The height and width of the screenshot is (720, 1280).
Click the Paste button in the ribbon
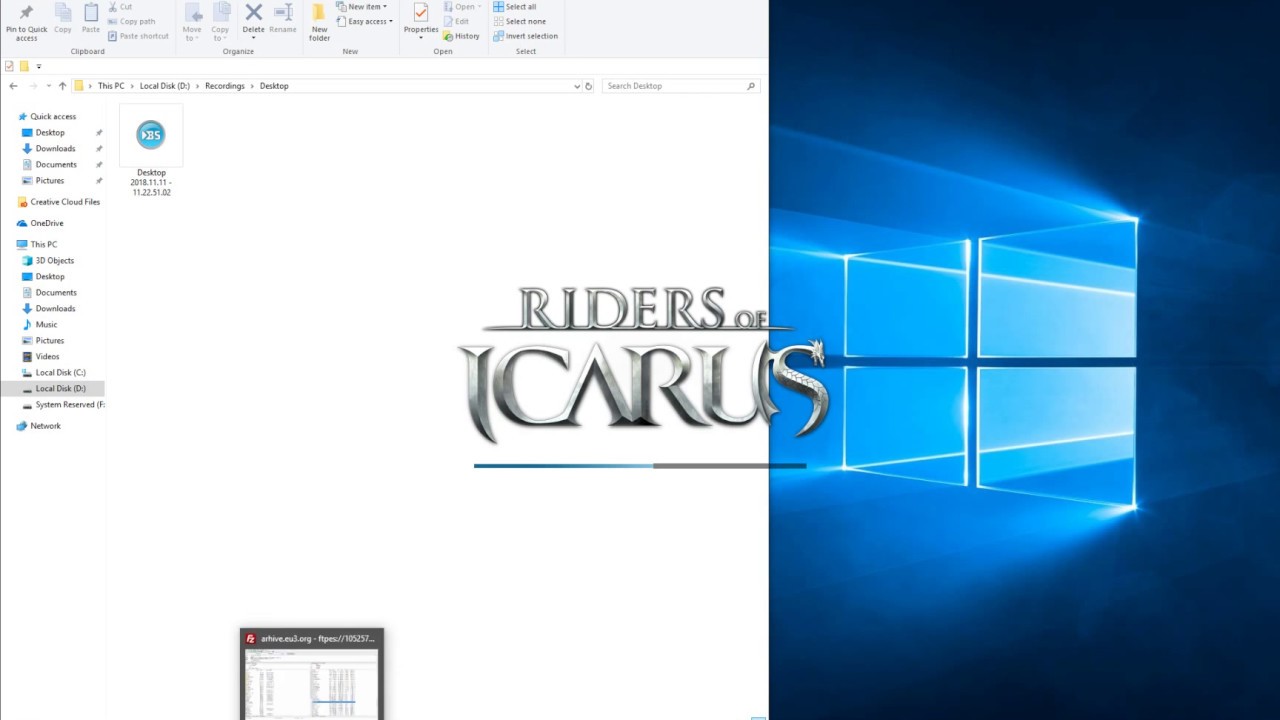point(91,19)
